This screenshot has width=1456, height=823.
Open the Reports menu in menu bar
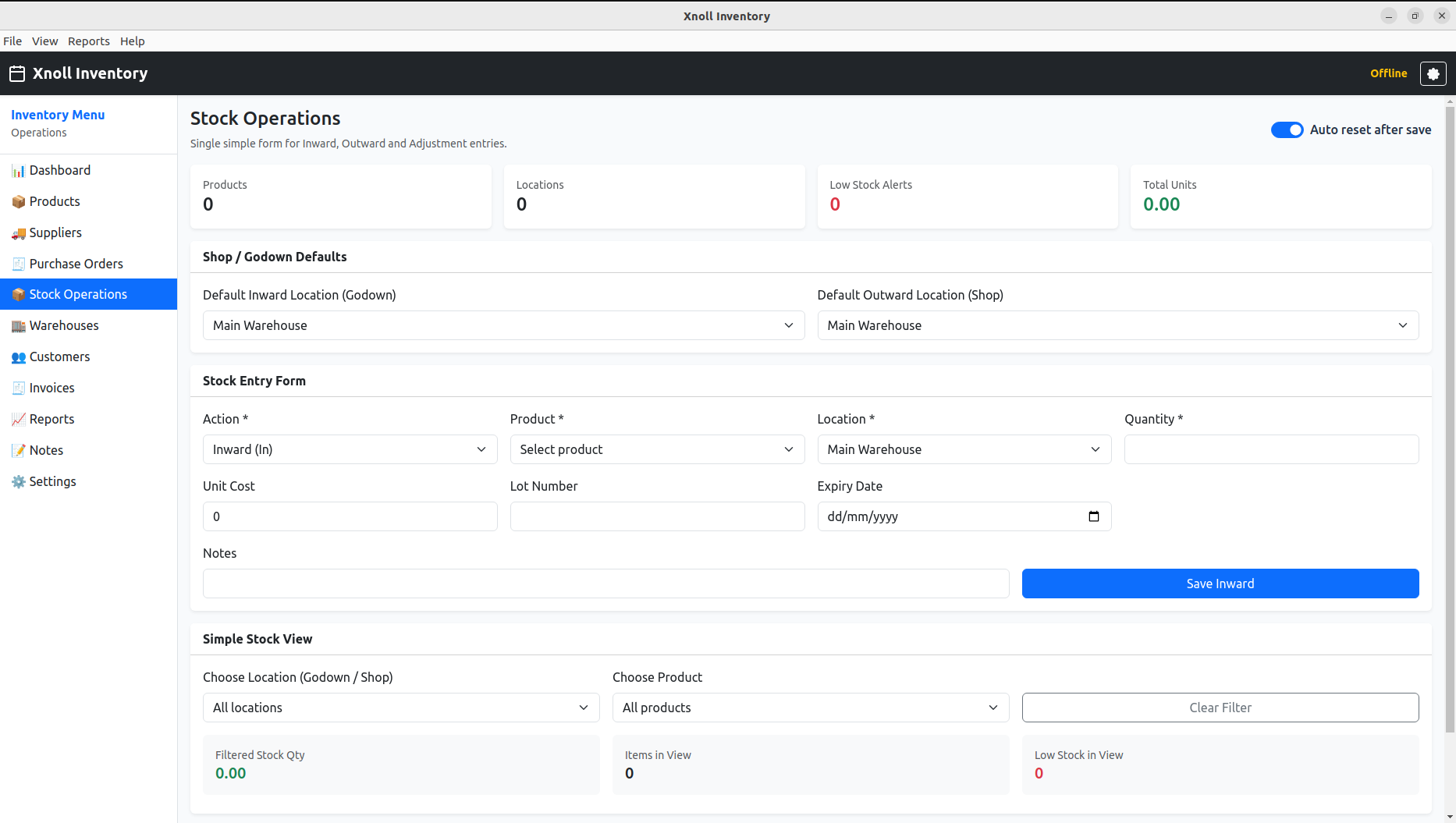[88, 41]
